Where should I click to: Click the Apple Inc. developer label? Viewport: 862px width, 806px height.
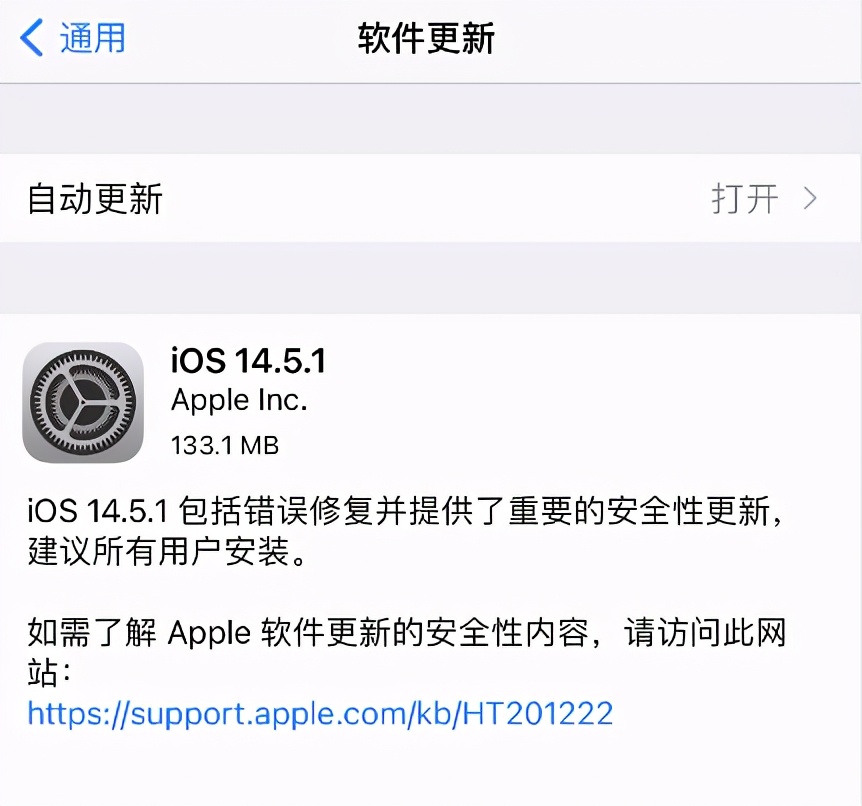(239, 400)
